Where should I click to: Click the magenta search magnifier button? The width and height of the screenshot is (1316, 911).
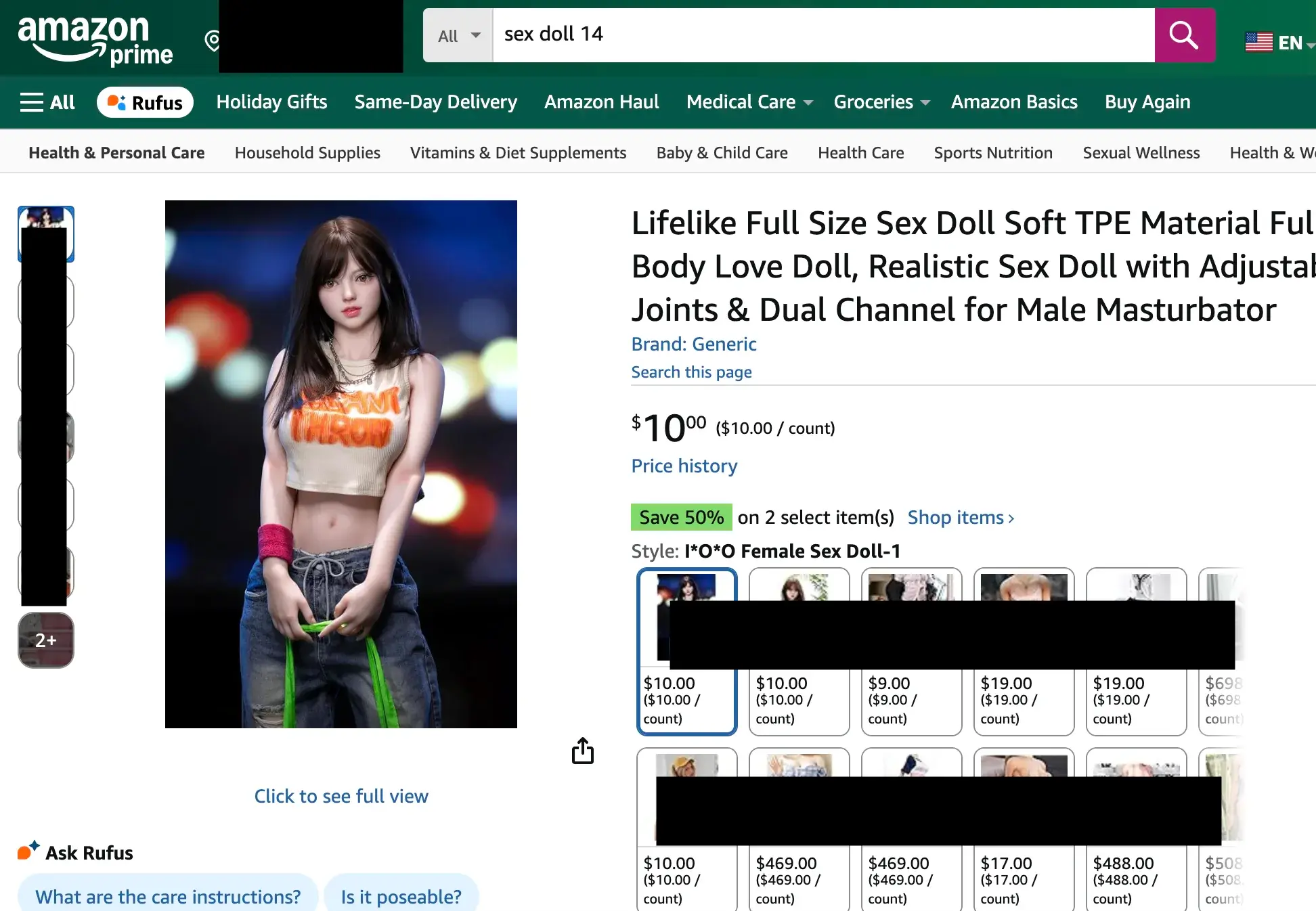[1184, 35]
